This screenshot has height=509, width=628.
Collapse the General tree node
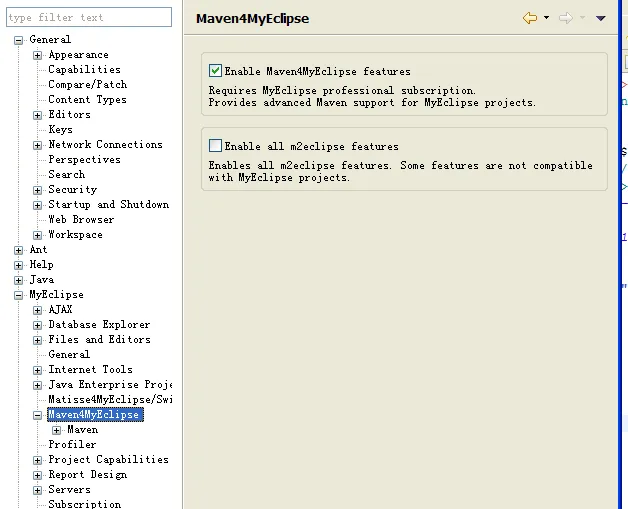click(18, 40)
